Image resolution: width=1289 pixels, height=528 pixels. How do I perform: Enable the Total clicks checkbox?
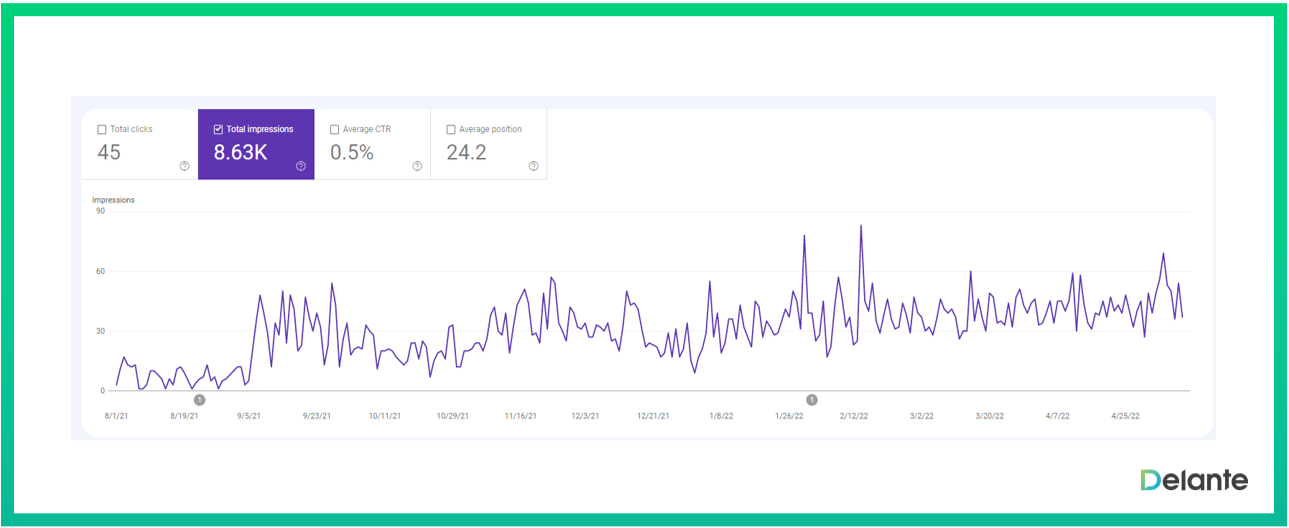[102, 130]
